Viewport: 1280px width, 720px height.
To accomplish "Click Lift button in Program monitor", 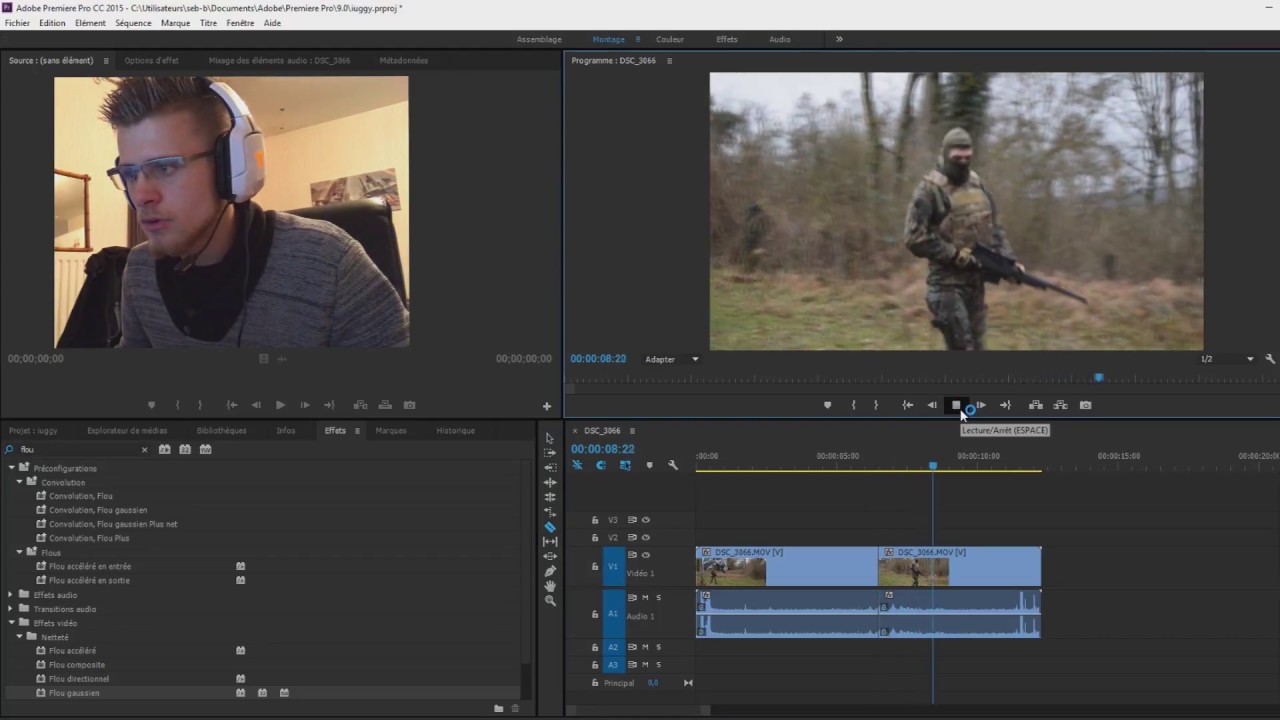I will 1036,405.
